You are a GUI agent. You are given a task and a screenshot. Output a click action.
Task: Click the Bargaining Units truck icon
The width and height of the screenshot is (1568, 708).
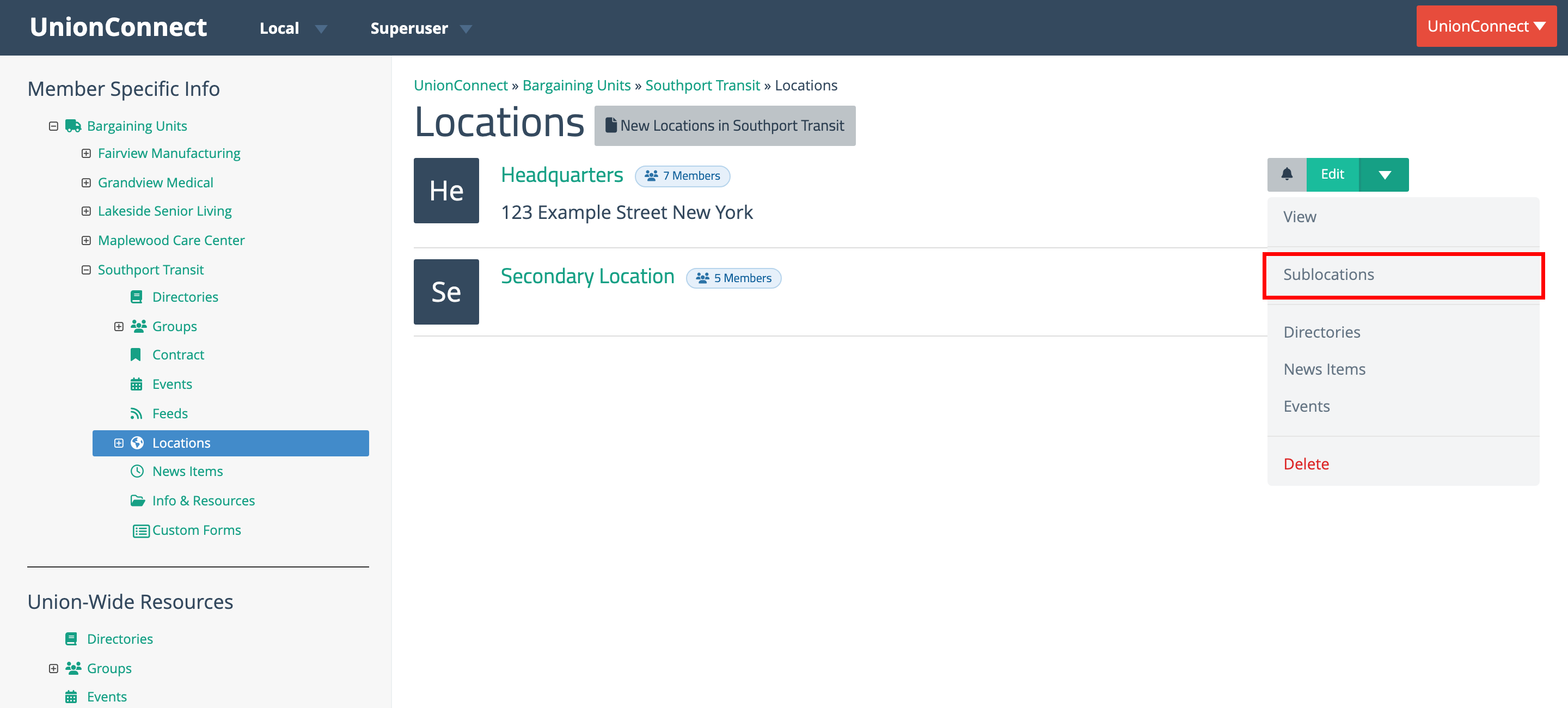click(x=73, y=126)
